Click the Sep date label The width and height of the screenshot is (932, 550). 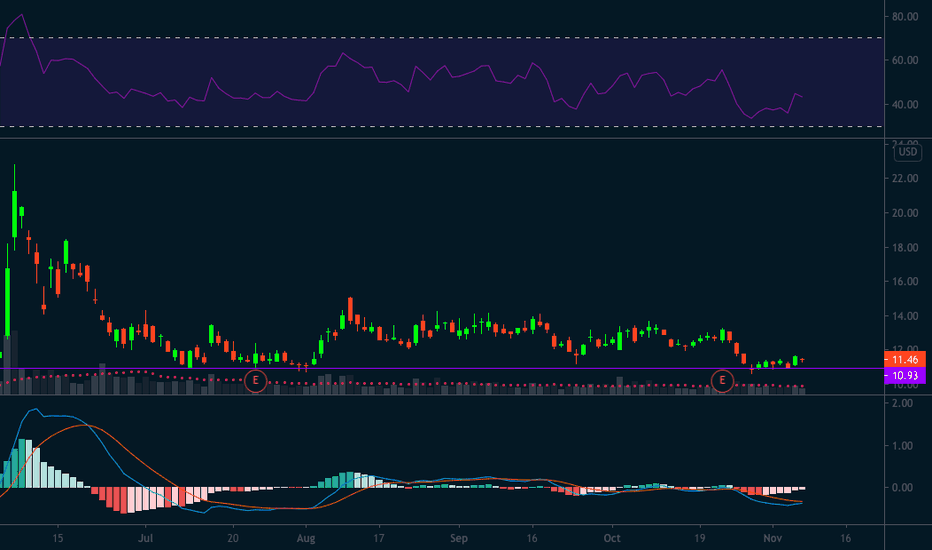[x=459, y=538]
